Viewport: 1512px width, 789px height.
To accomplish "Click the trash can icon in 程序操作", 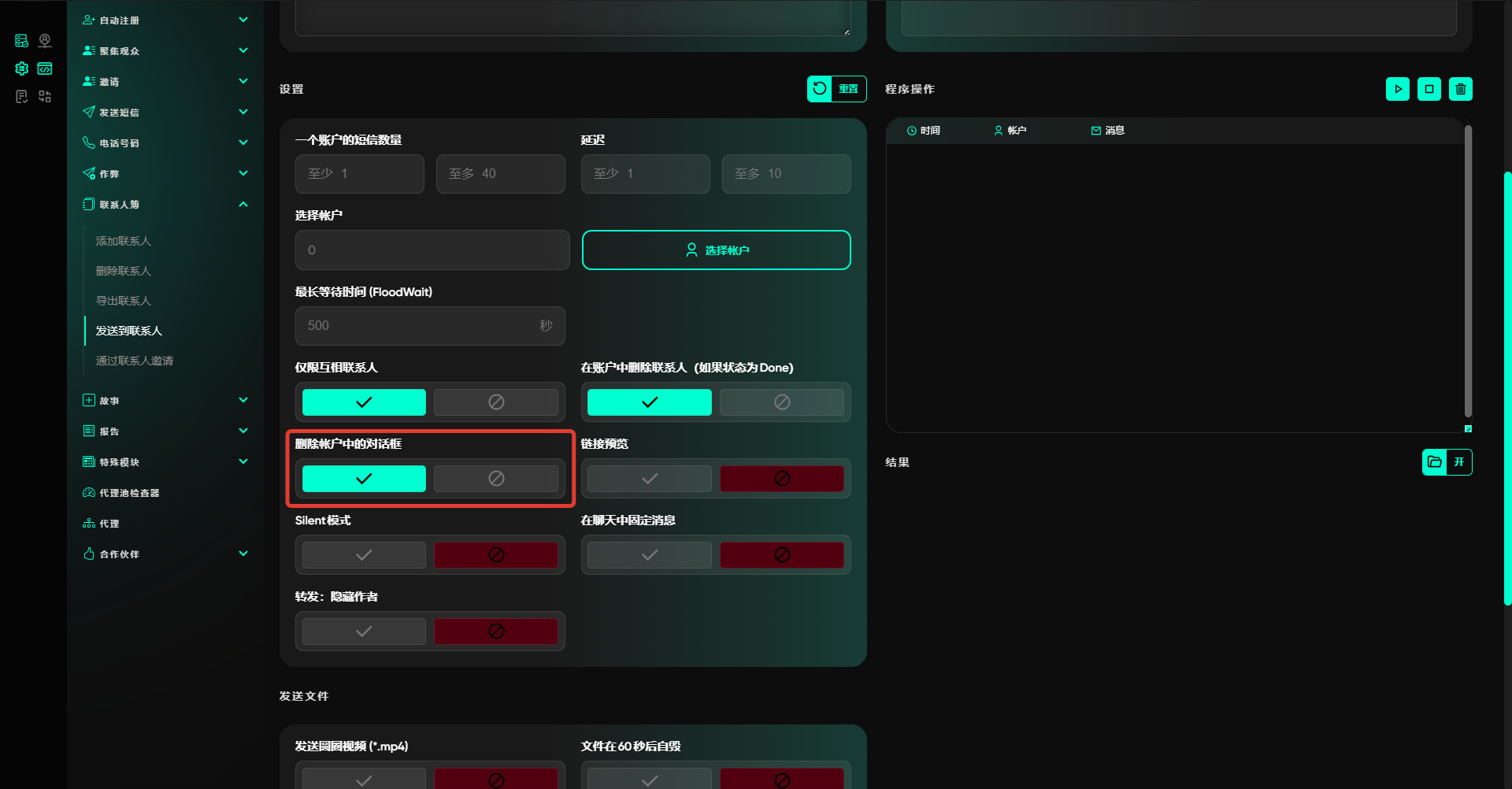I will click(x=1460, y=89).
